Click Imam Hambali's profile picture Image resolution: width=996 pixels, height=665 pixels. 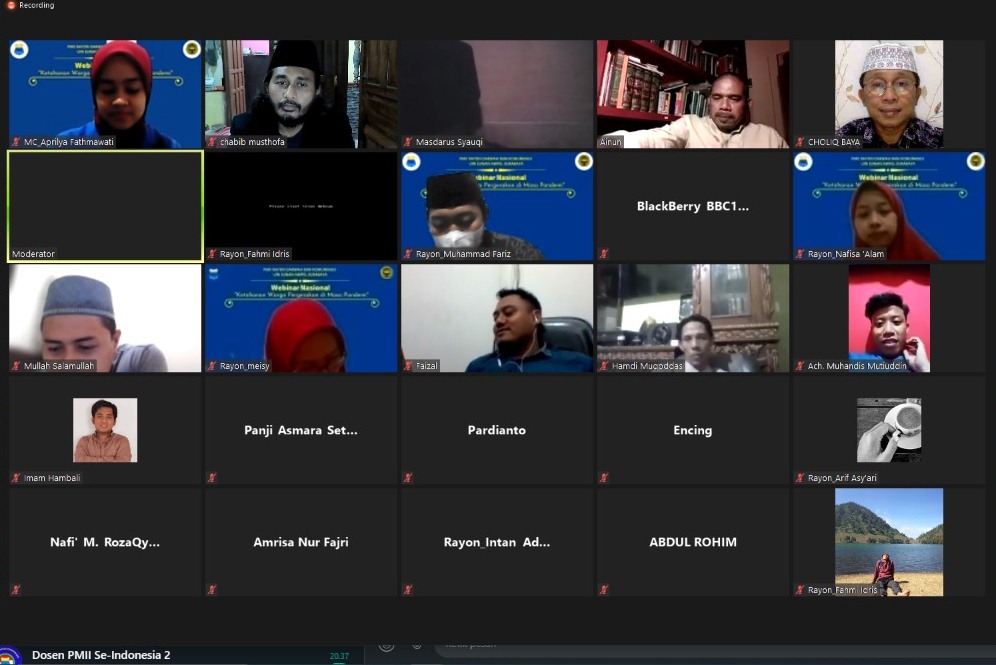point(105,430)
